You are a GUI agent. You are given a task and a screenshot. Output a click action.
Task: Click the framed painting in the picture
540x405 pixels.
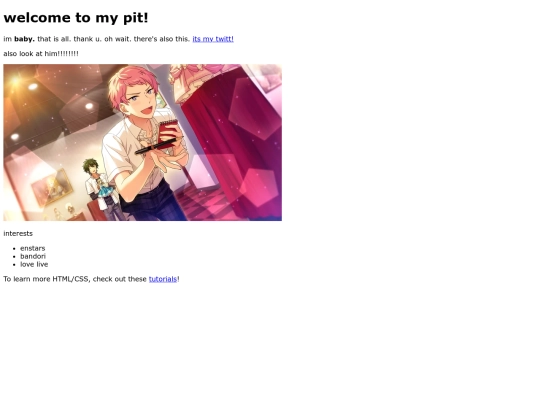coord(52,187)
